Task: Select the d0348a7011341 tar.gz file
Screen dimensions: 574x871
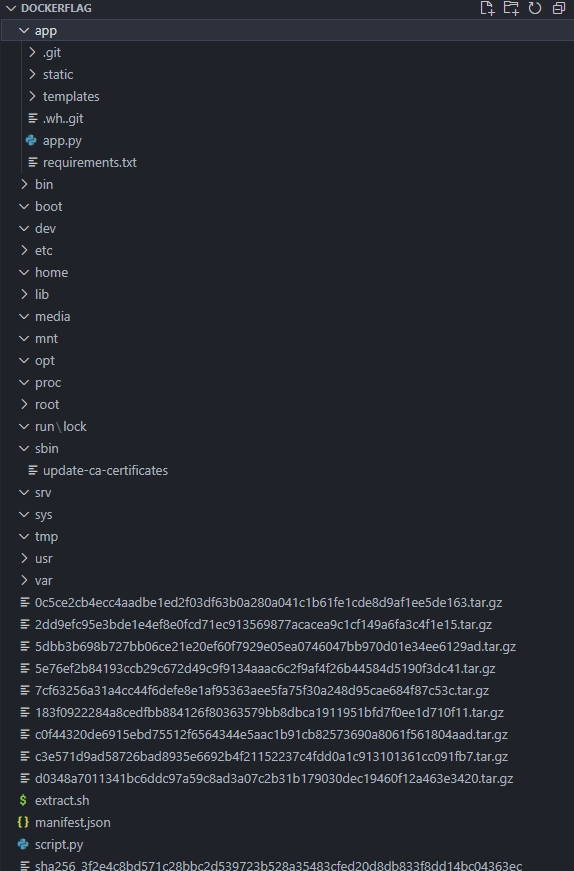Action: click(x=274, y=779)
